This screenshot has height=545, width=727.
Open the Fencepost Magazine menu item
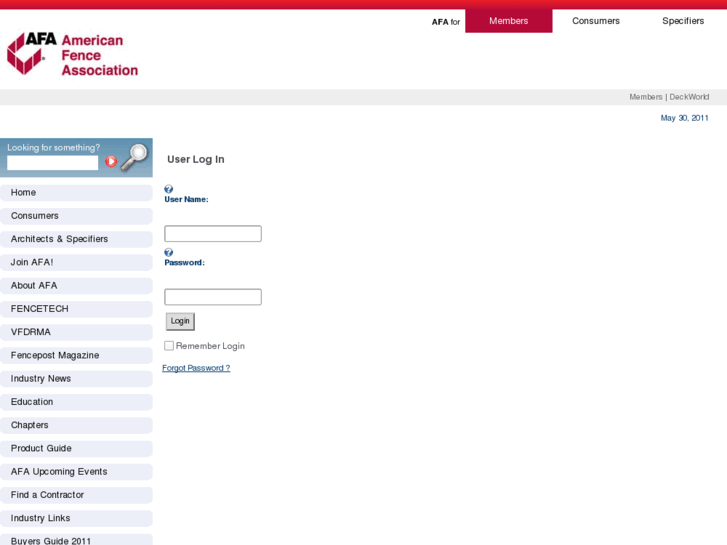tap(77, 355)
